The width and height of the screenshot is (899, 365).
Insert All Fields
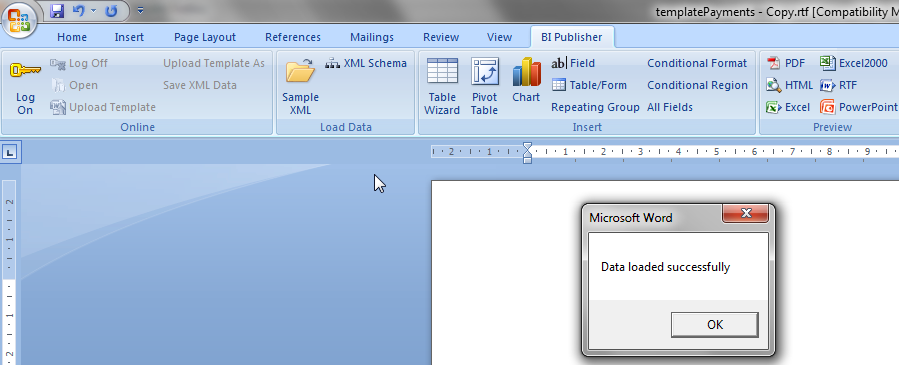pos(670,107)
